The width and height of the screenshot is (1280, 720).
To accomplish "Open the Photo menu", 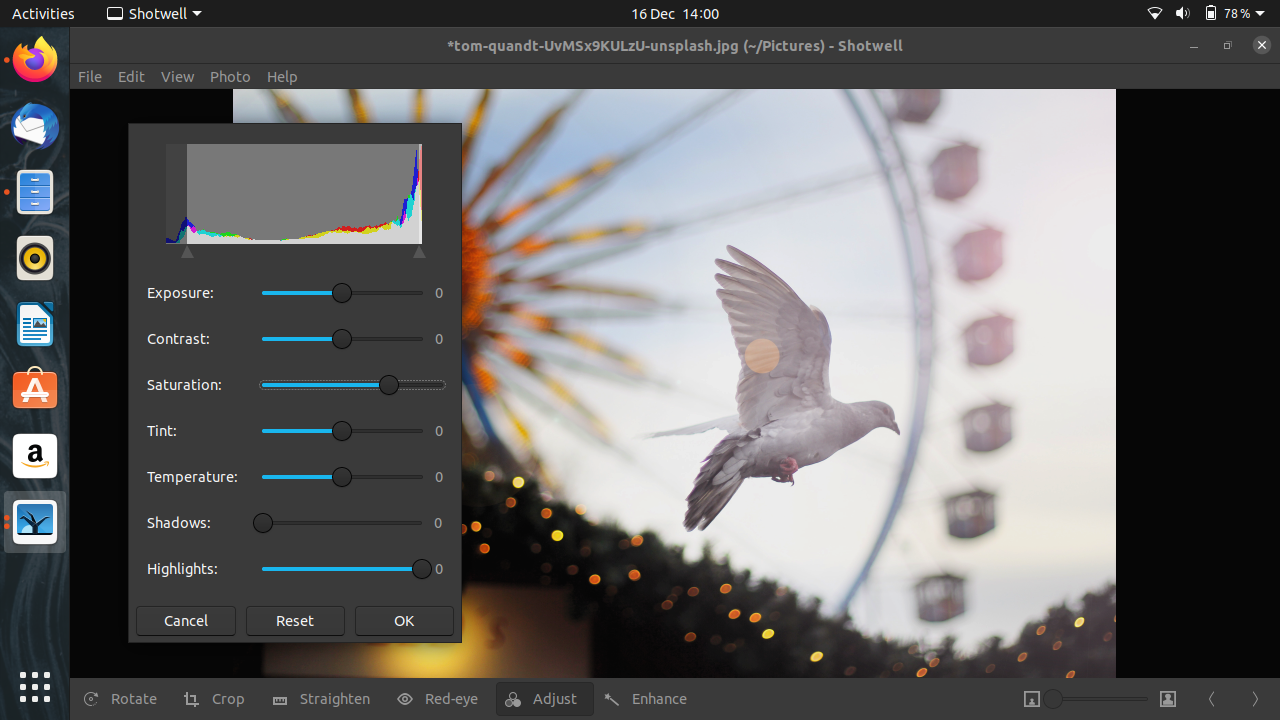I will (230, 77).
